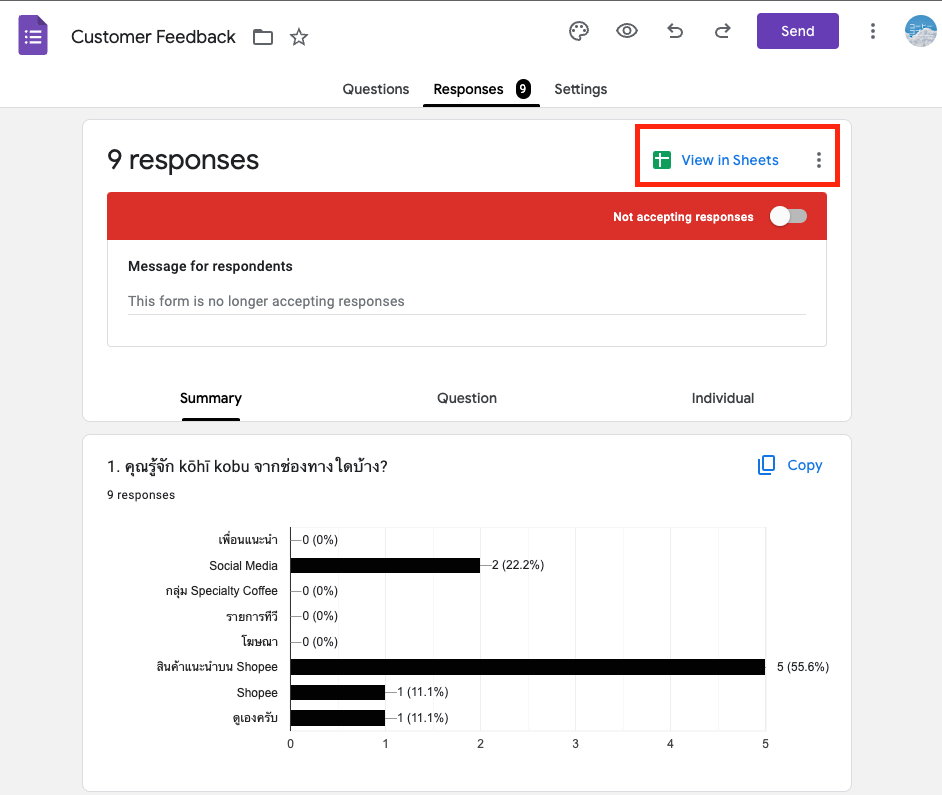Image resolution: width=942 pixels, height=795 pixels.
Task: Click the copy chart icon
Action: [766, 465]
